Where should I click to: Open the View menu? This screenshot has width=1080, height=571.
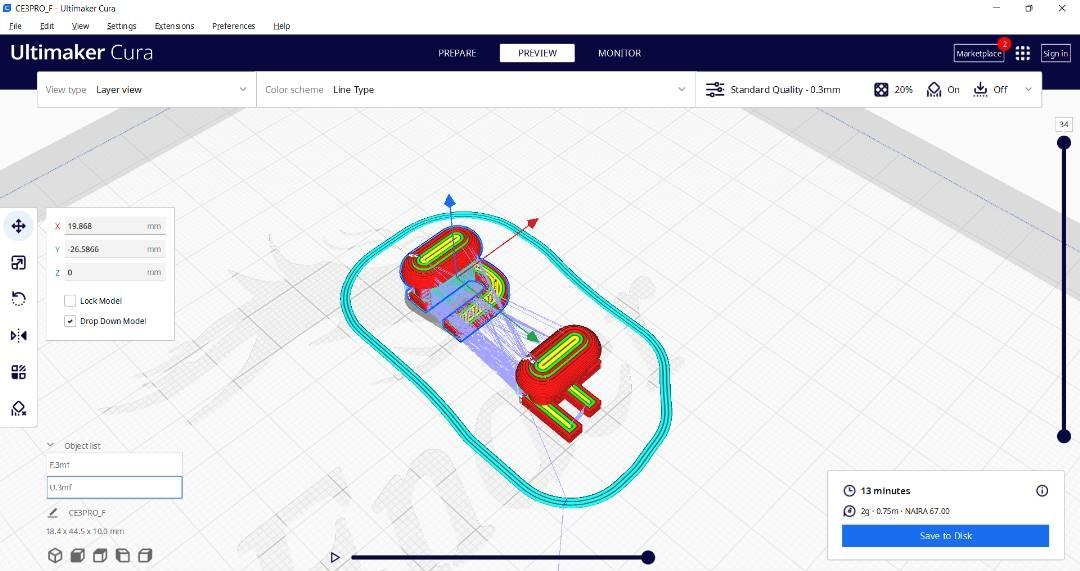point(81,26)
